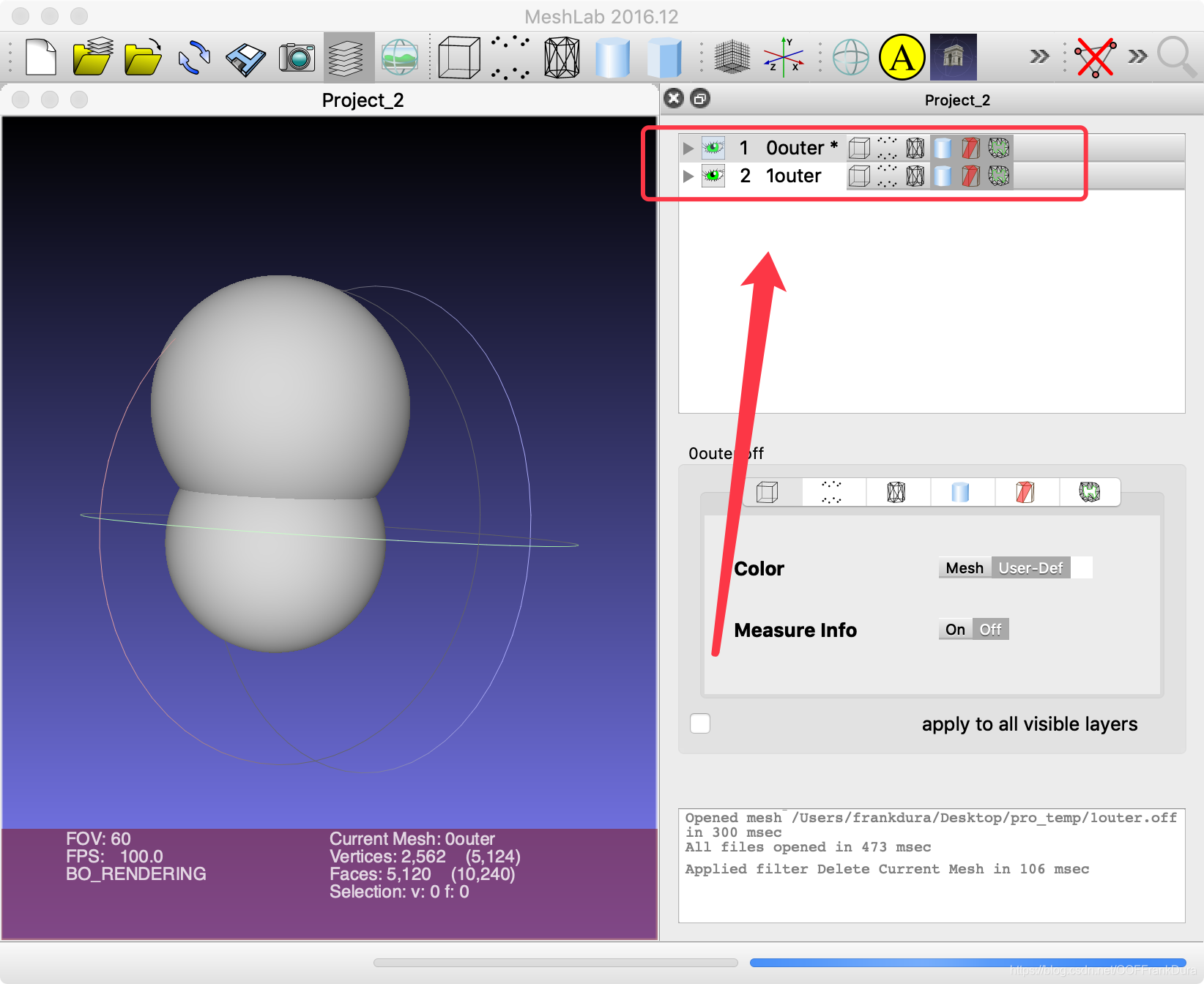Click red crossed vertices delete icon
The width and height of the screenshot is (1204, 984).
pos(1095,57)
